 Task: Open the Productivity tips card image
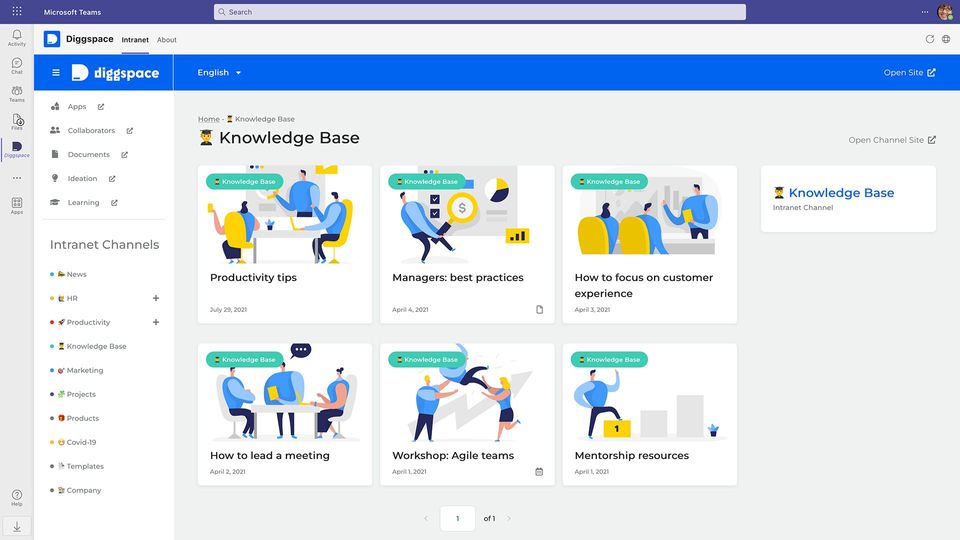tap(285, 215)
